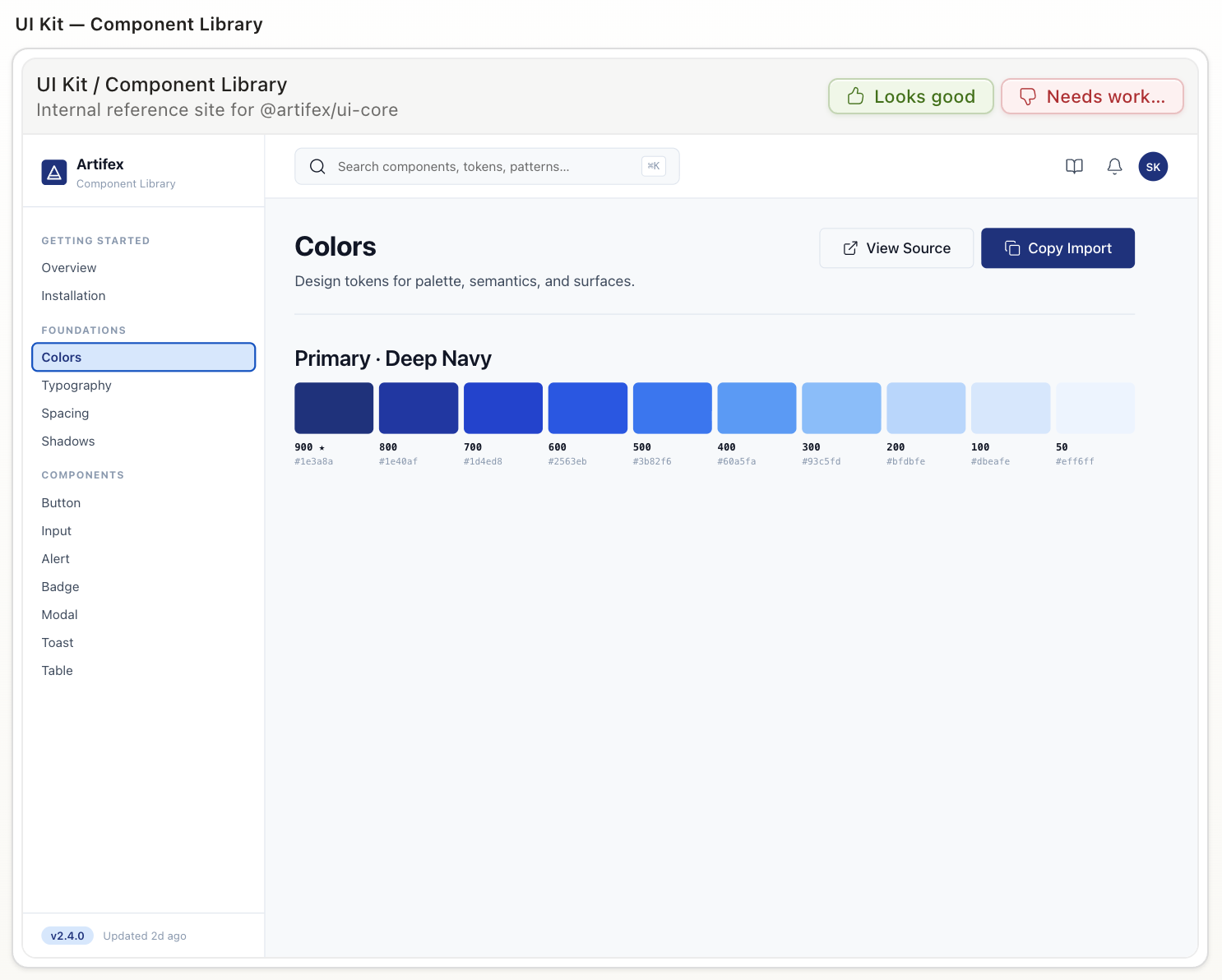The image size is (1222, 980).
Task: Select Colors in the Foundations section
Action: tap(143, 357)
